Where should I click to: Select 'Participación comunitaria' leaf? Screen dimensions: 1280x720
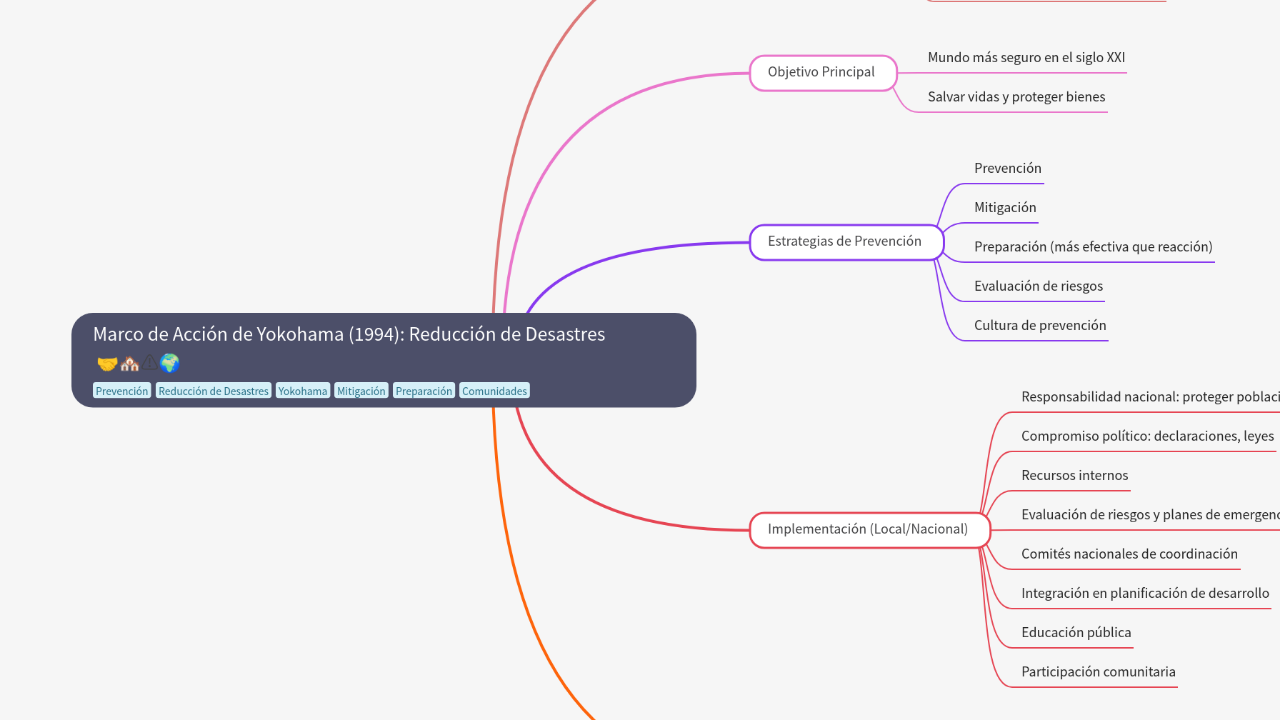coord(1098,672)
